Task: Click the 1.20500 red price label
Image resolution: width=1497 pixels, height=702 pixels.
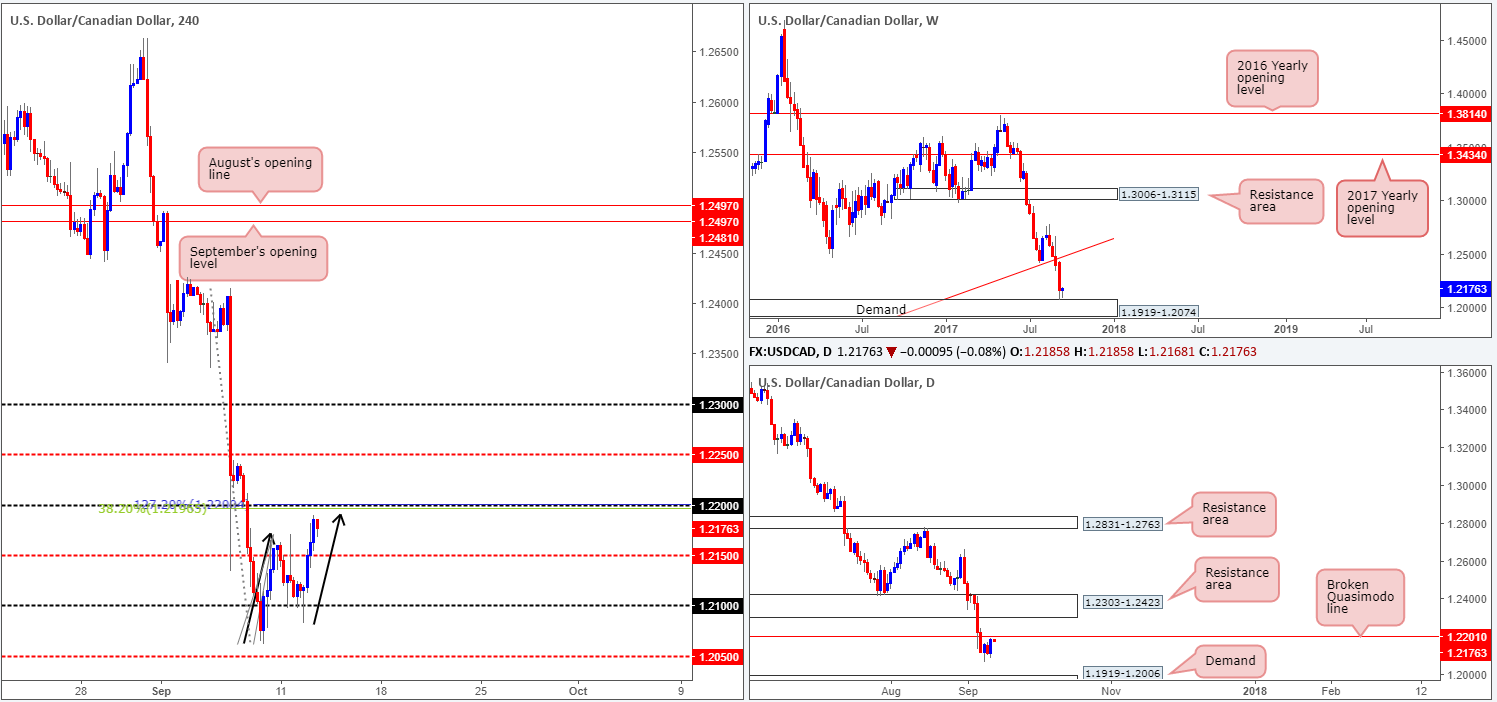Action: tap(719, 656)
